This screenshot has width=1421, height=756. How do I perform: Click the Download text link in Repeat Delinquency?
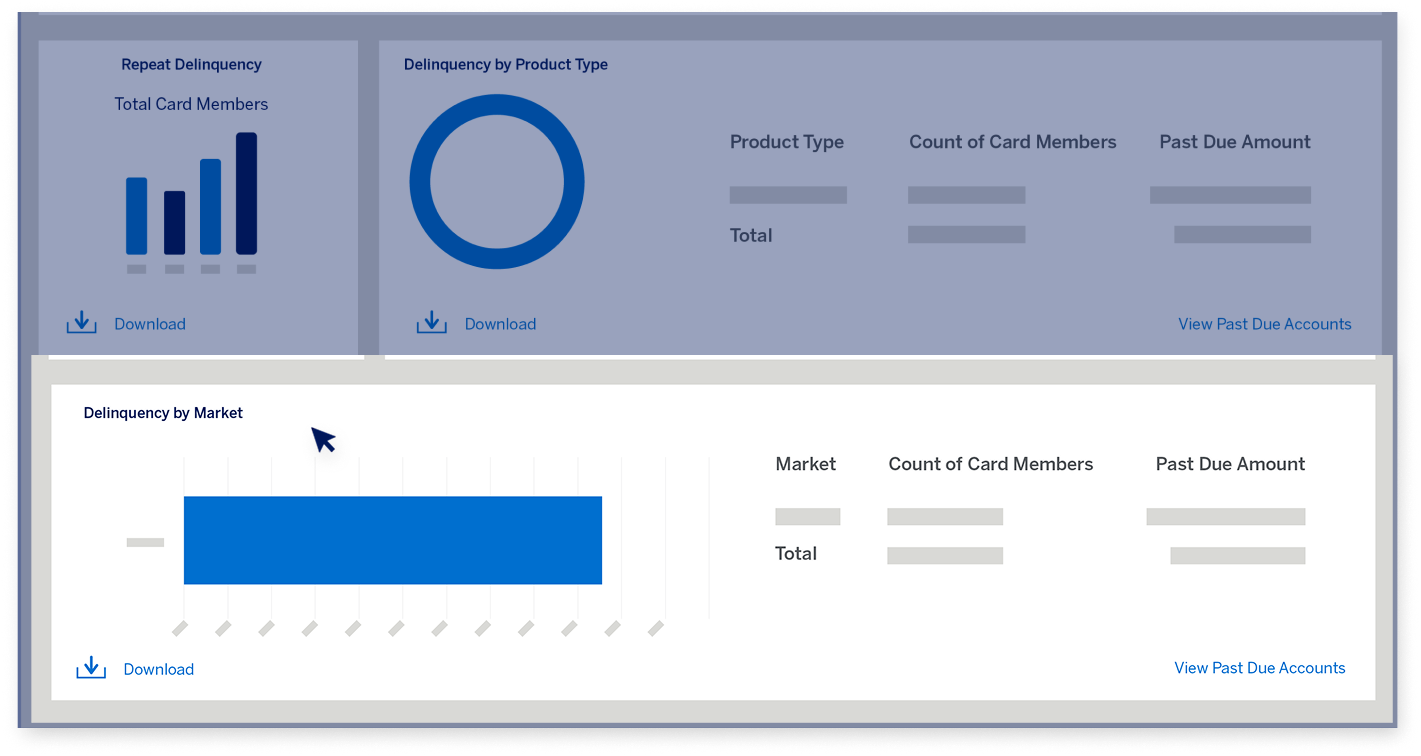click(x=150, y=324)
